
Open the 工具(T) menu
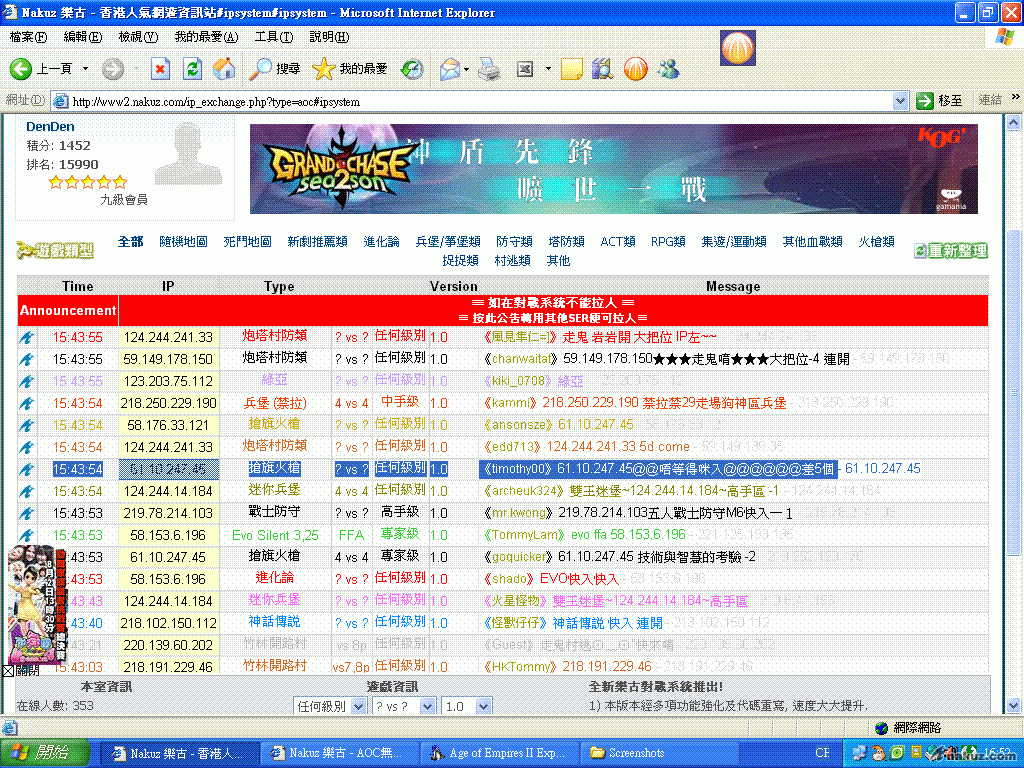tap(274, 37)
